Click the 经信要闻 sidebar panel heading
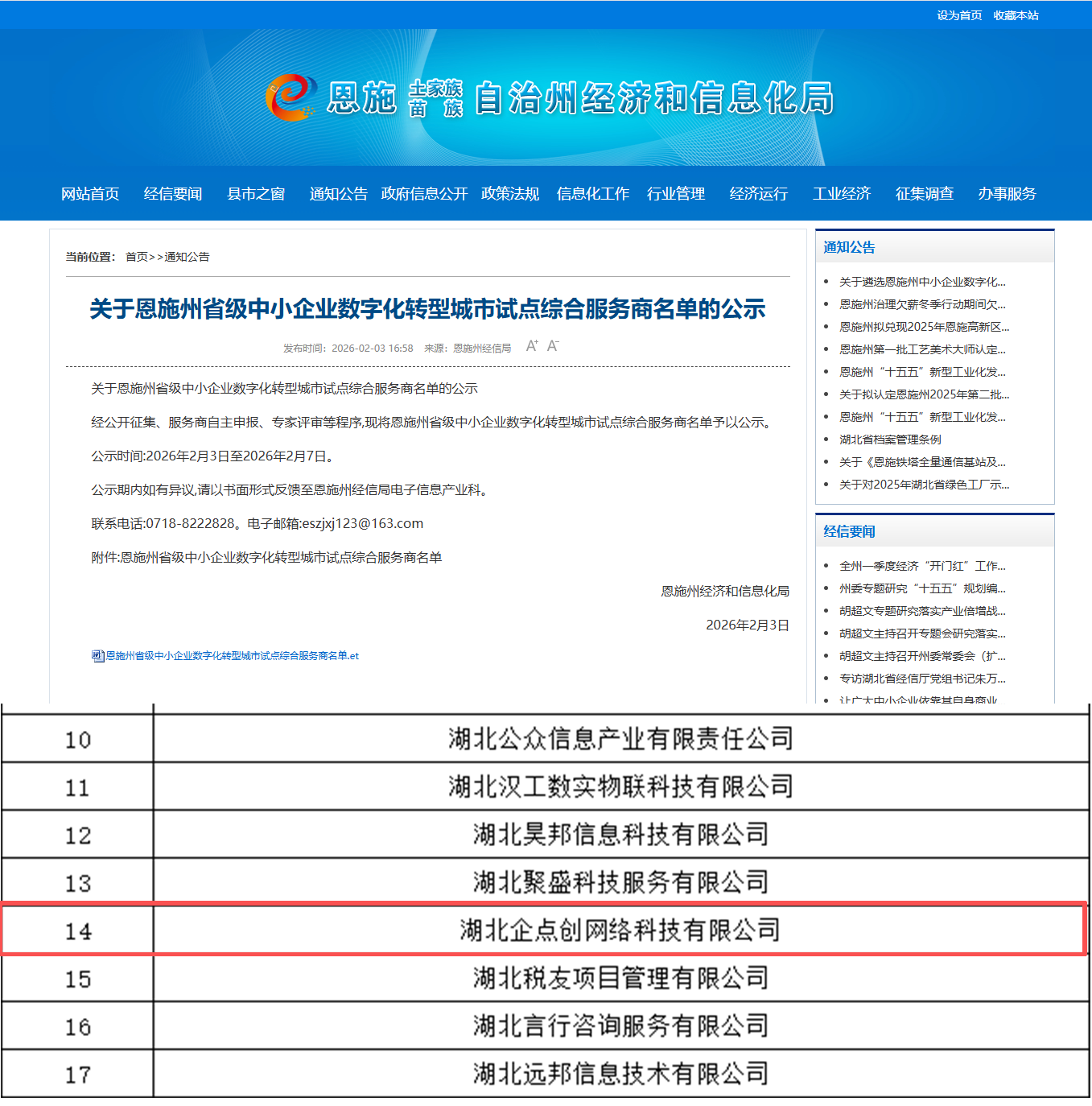The width and height of the screenshot is (1092, 1106). click(x=849, y=531)
